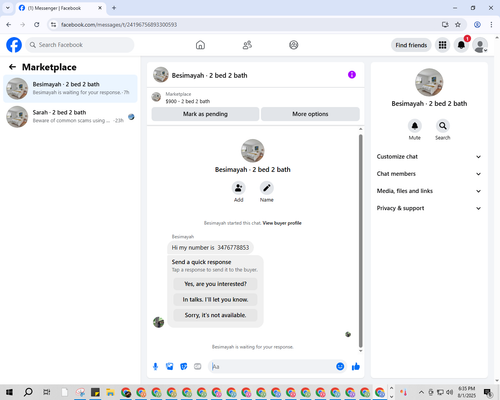Edit the chat Name with pencil icon

tap(267, 188)
